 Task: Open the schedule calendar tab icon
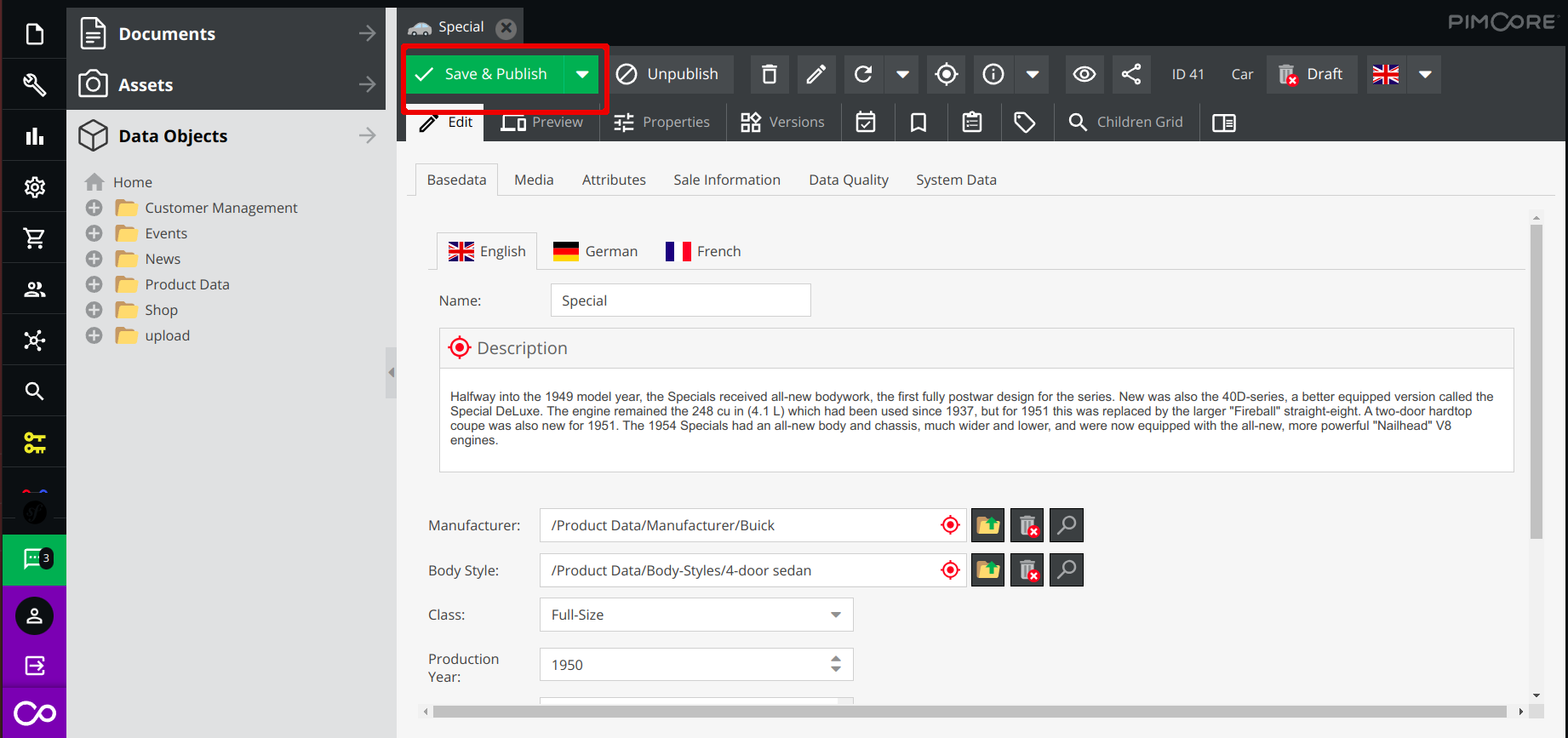866,123
